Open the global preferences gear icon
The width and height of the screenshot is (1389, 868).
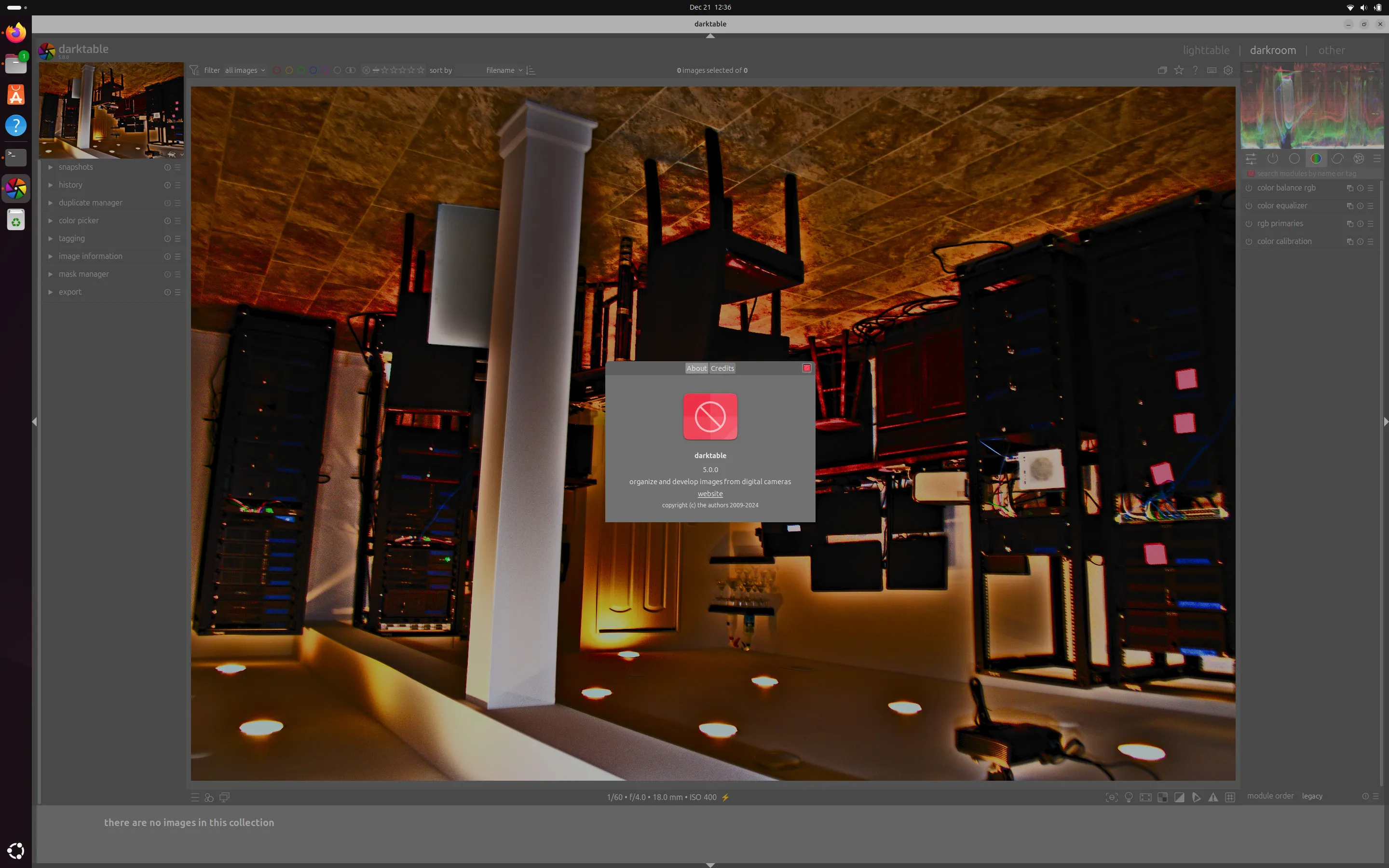pyautogui.click(x=1228, y=70)
